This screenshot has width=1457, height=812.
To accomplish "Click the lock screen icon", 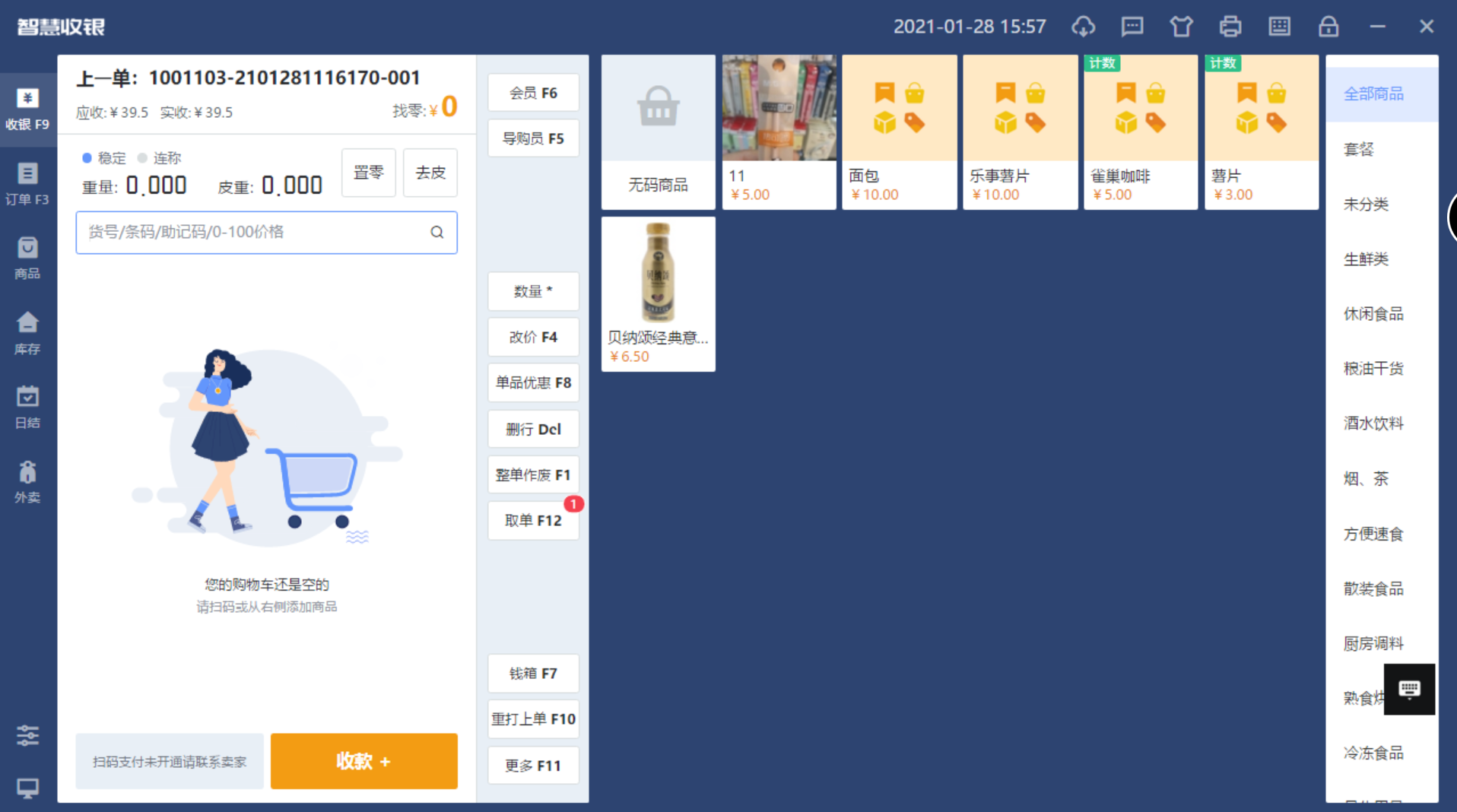I will coord(1328,27).
